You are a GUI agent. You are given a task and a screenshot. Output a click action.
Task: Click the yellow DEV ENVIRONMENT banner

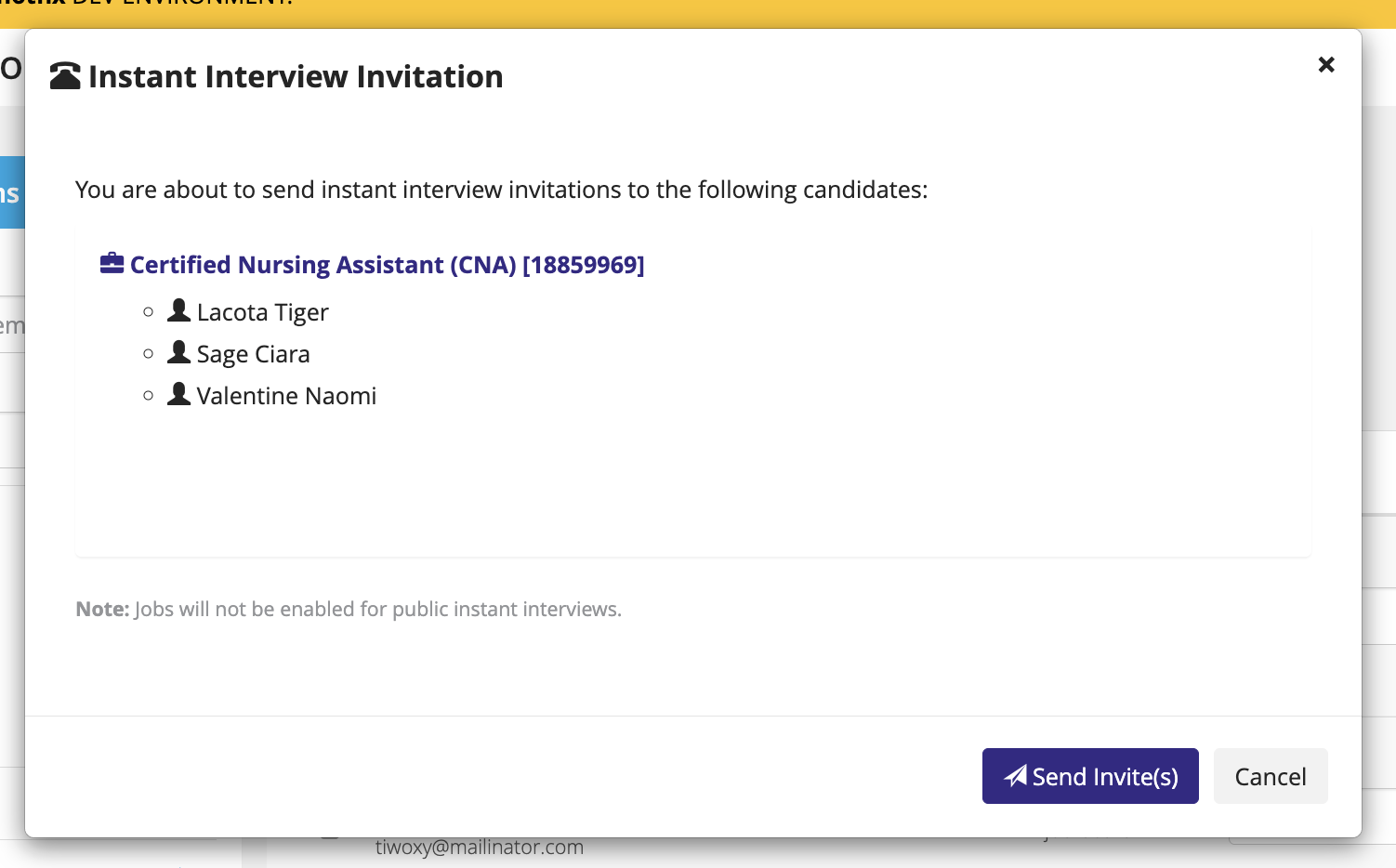(x=697, y=11)
